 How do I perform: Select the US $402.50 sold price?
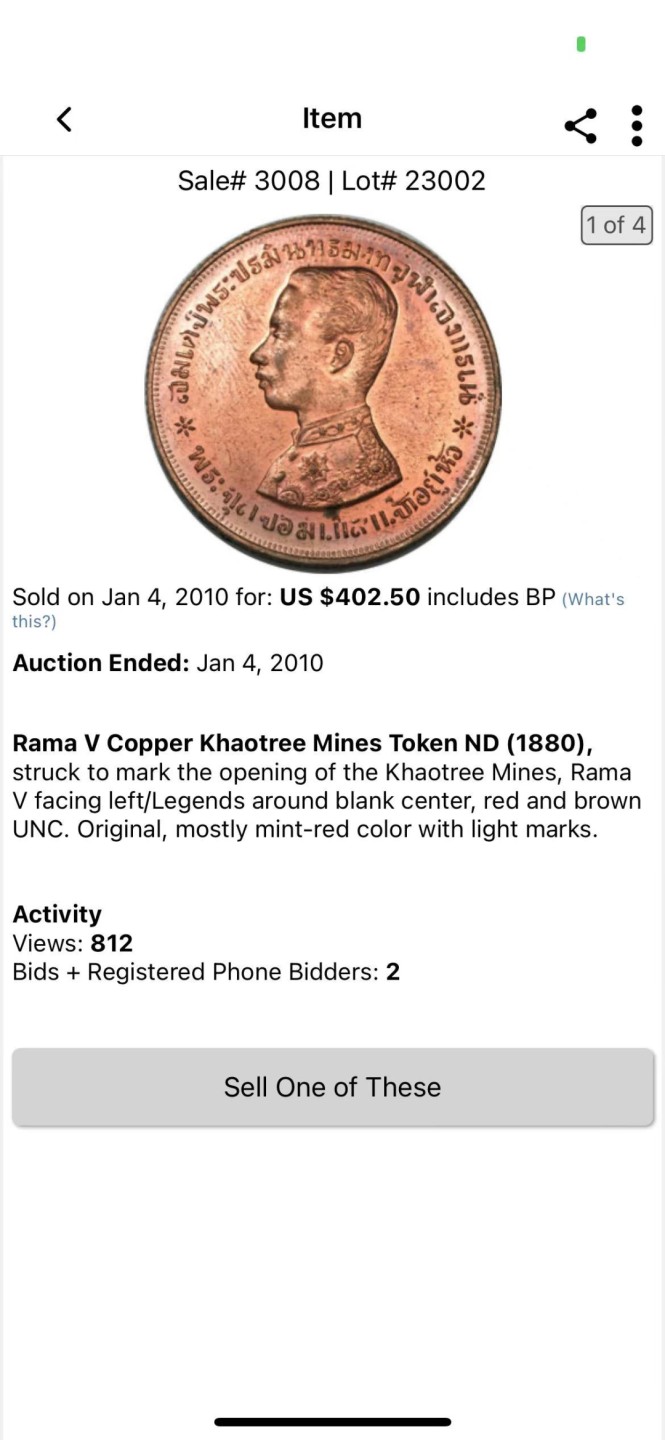[x=349, y=598]
